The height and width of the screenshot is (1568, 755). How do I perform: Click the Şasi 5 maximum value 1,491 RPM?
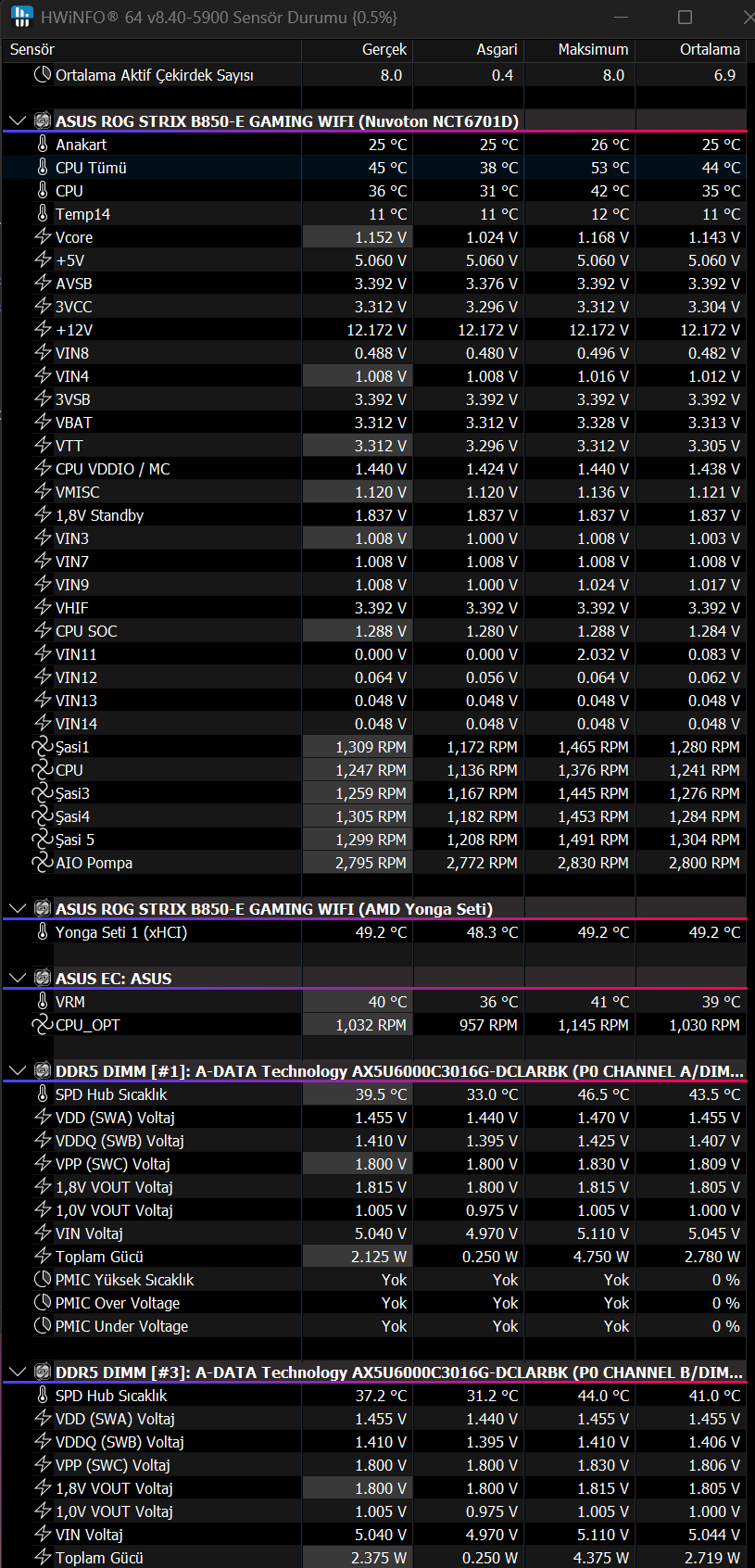point(593,839)
